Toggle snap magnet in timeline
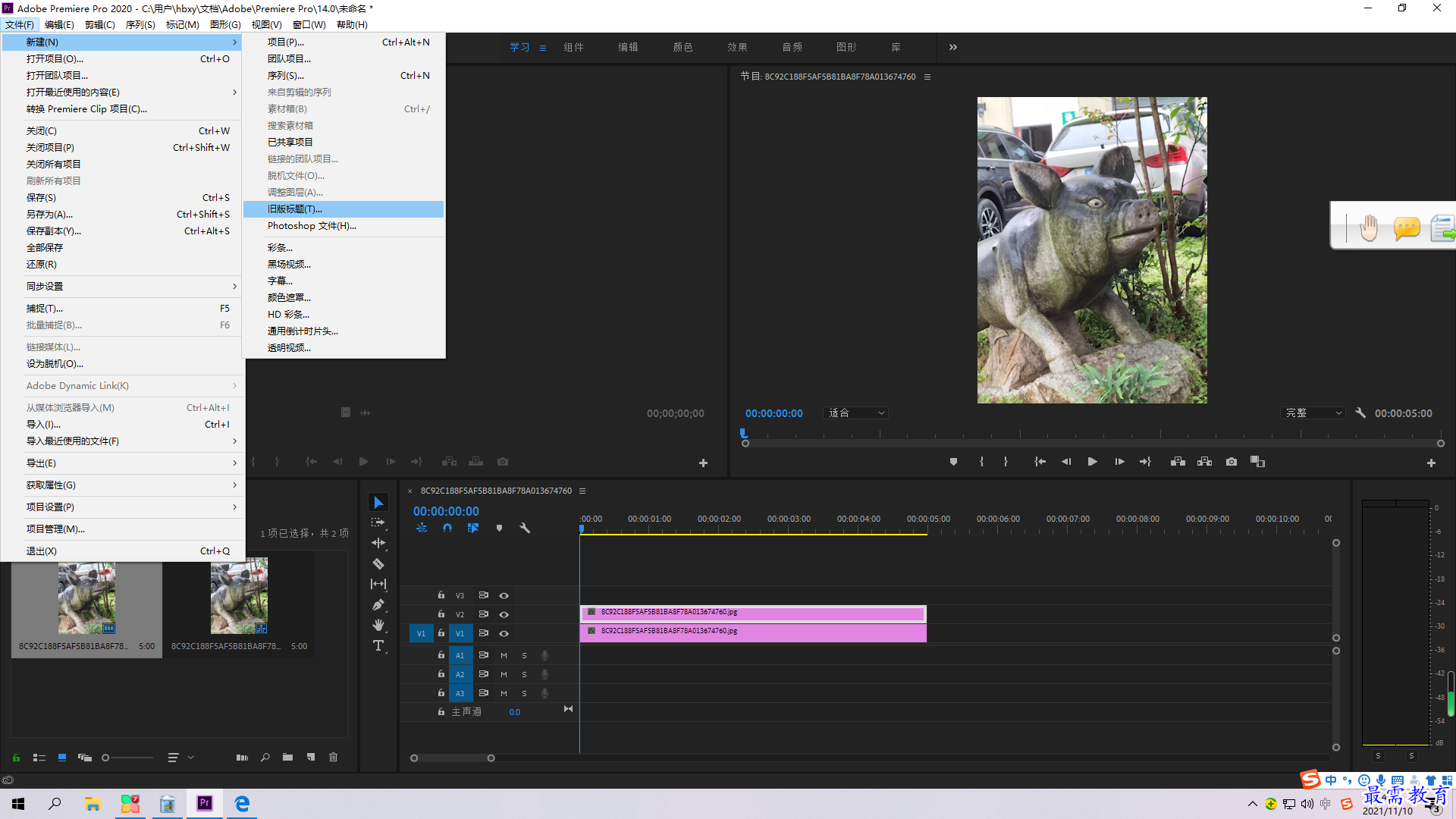The width and height of the screenshot is (1456, 819). point(447,528)
